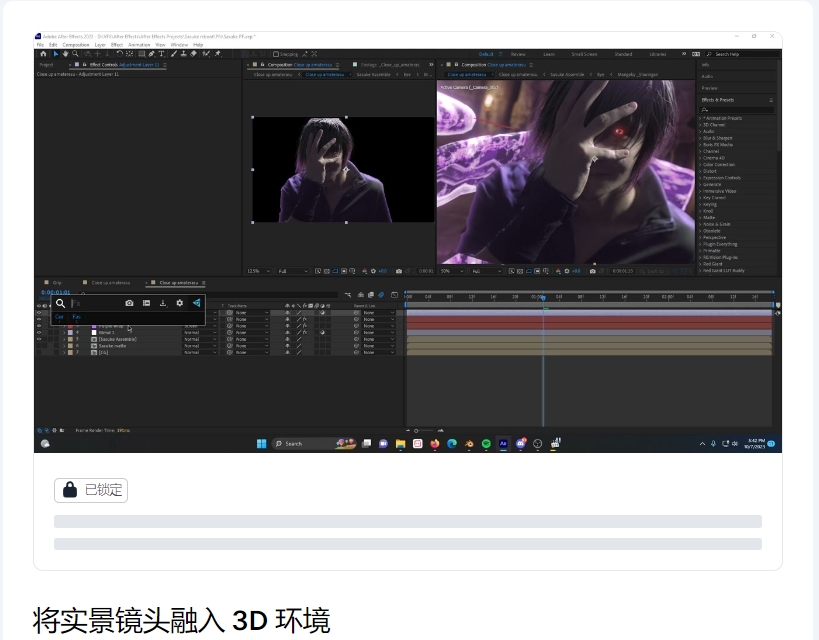Open FX Console settings gear

click(180, 303)
